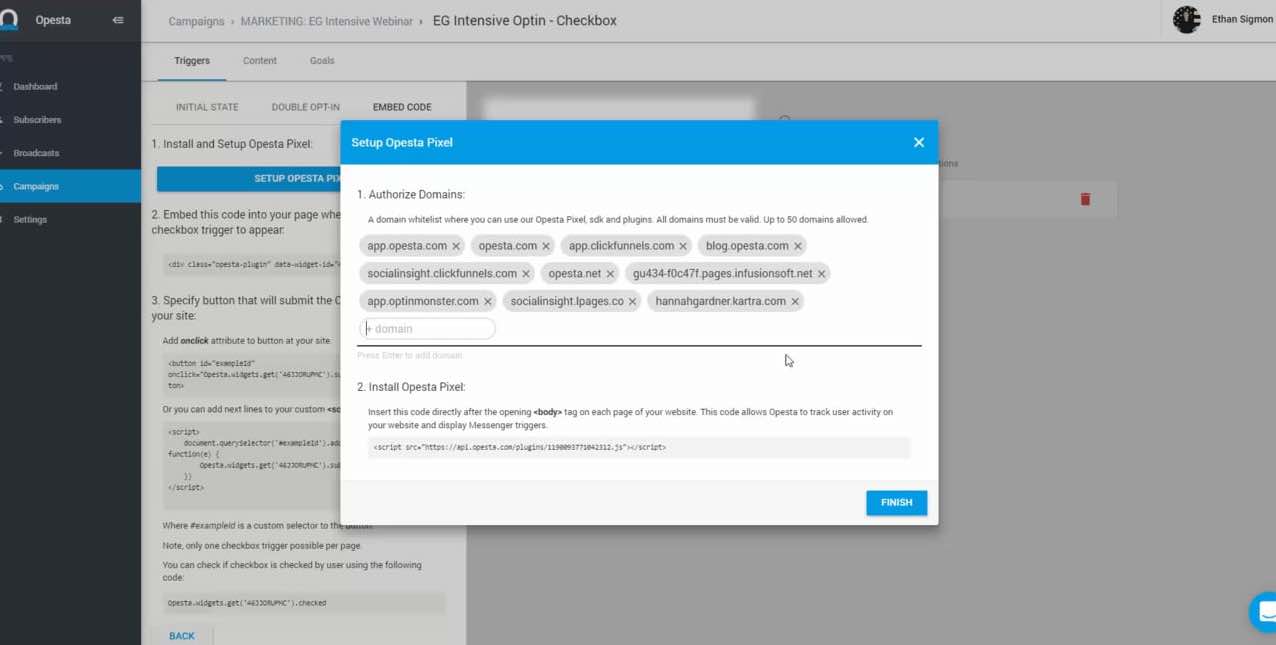
Task: Collapse the Opesta sidebar menu
Action: pos(118,20)
